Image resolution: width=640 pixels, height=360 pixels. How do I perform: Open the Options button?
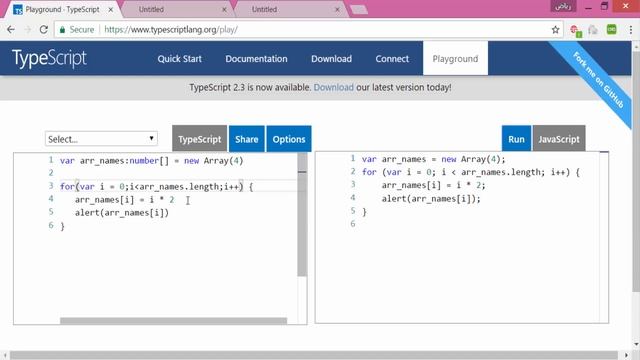coord(289,139)
